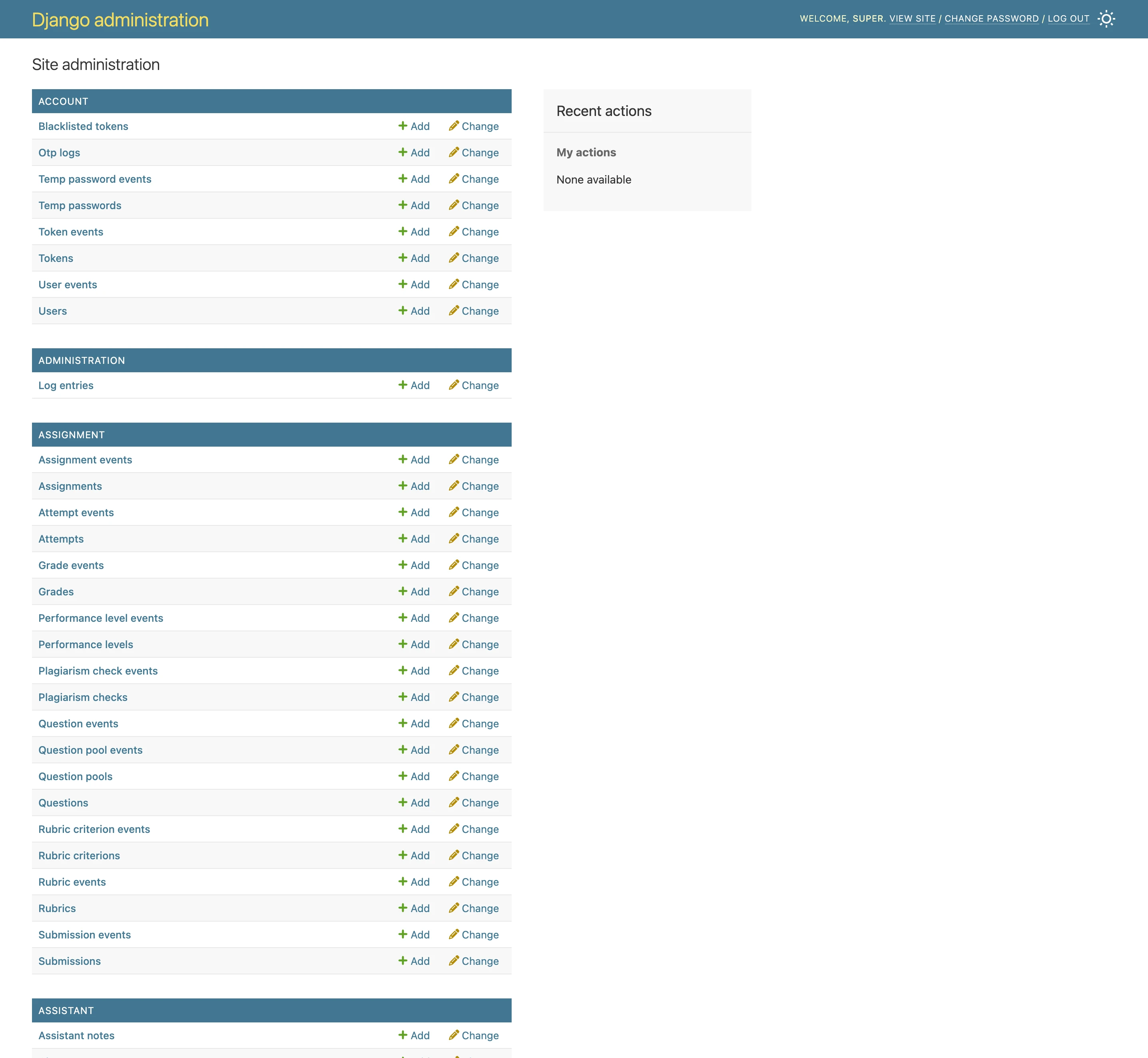Image resolution: width=1148 pixels, height=1058 pixels.
Task: Click the pencil icon for Submissions
Action: point(454,961)
